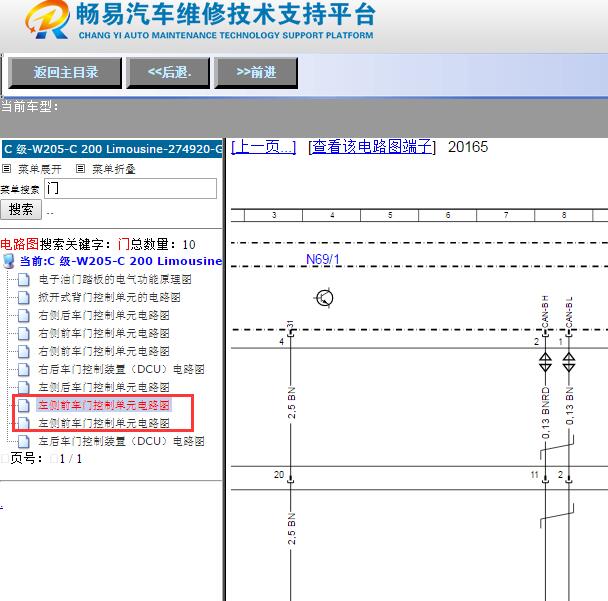The width and height of the screenshot is (608, 601).
Task: Click column number 3 in diagram ruler
Action: [274, 215]
